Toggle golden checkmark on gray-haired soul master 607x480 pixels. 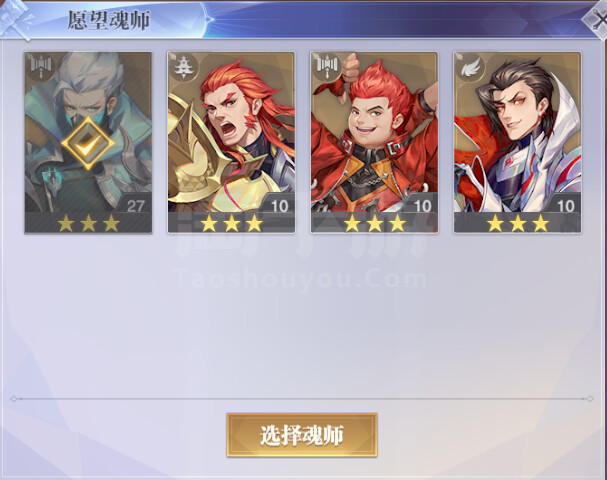tap(88, 143)
